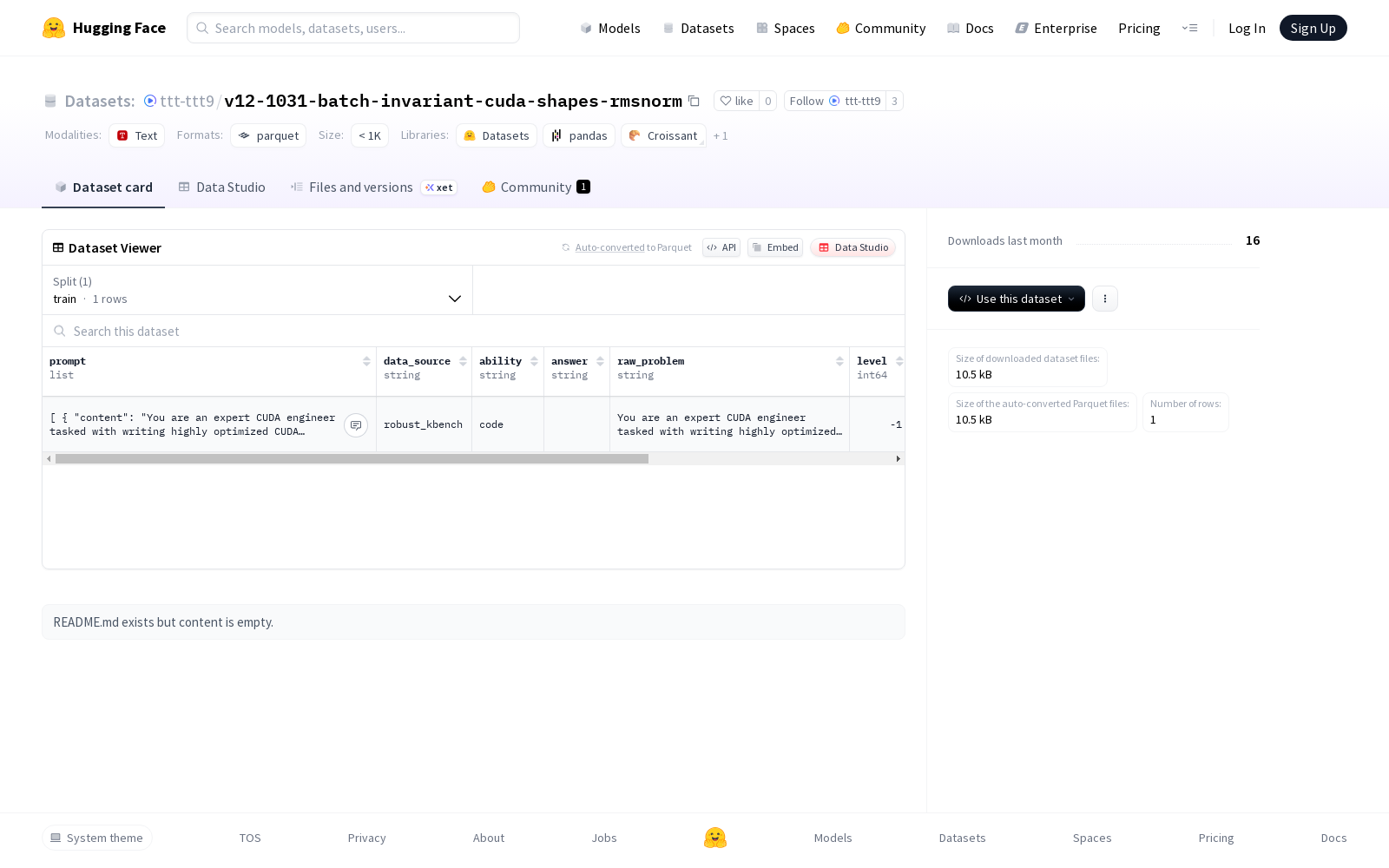The height and width of the screenshot is (868, 1389).
Task: Open the Data Studio tab
Action: point(221,187)
